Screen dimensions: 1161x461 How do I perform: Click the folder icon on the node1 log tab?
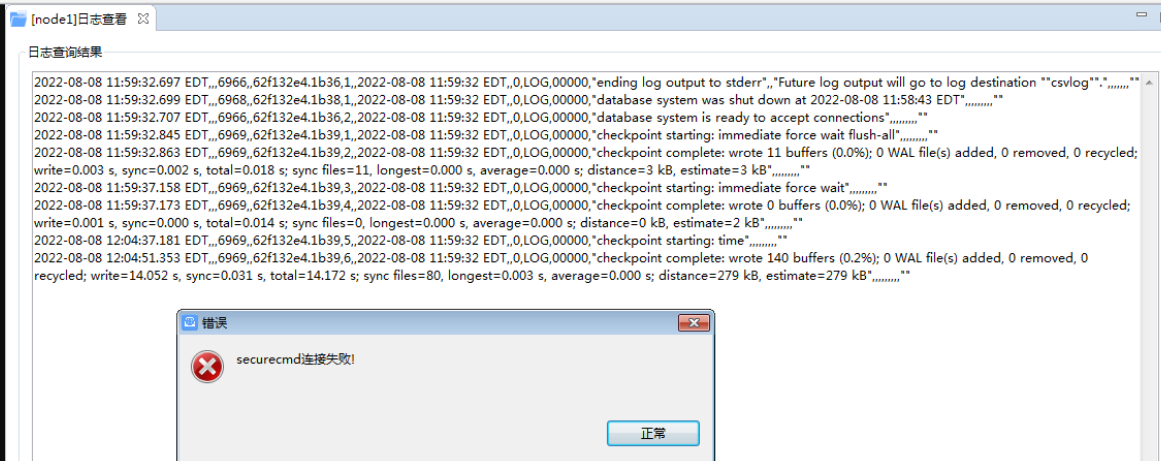pos(17,19)
